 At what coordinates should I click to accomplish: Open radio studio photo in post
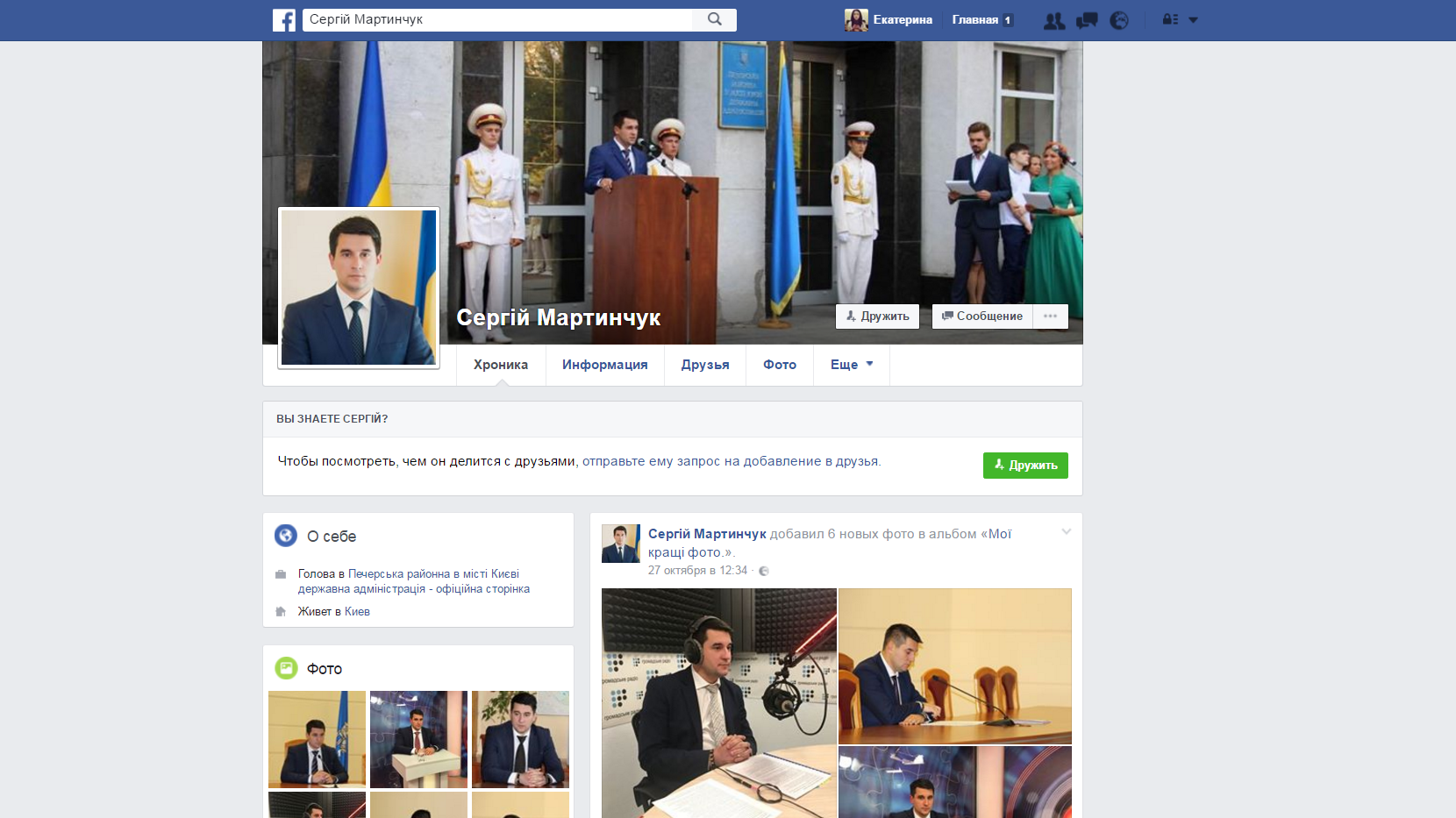(719, 703)
